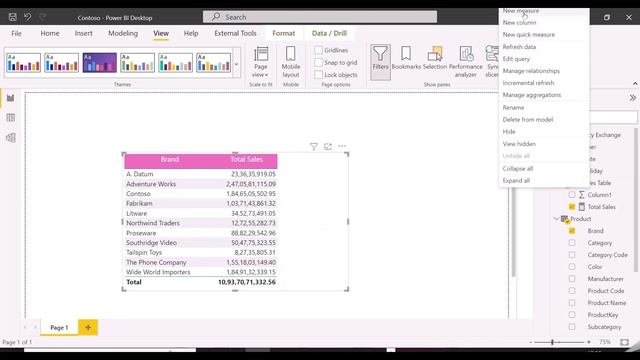Select the last visible theme thumbnail

[213, 62]
